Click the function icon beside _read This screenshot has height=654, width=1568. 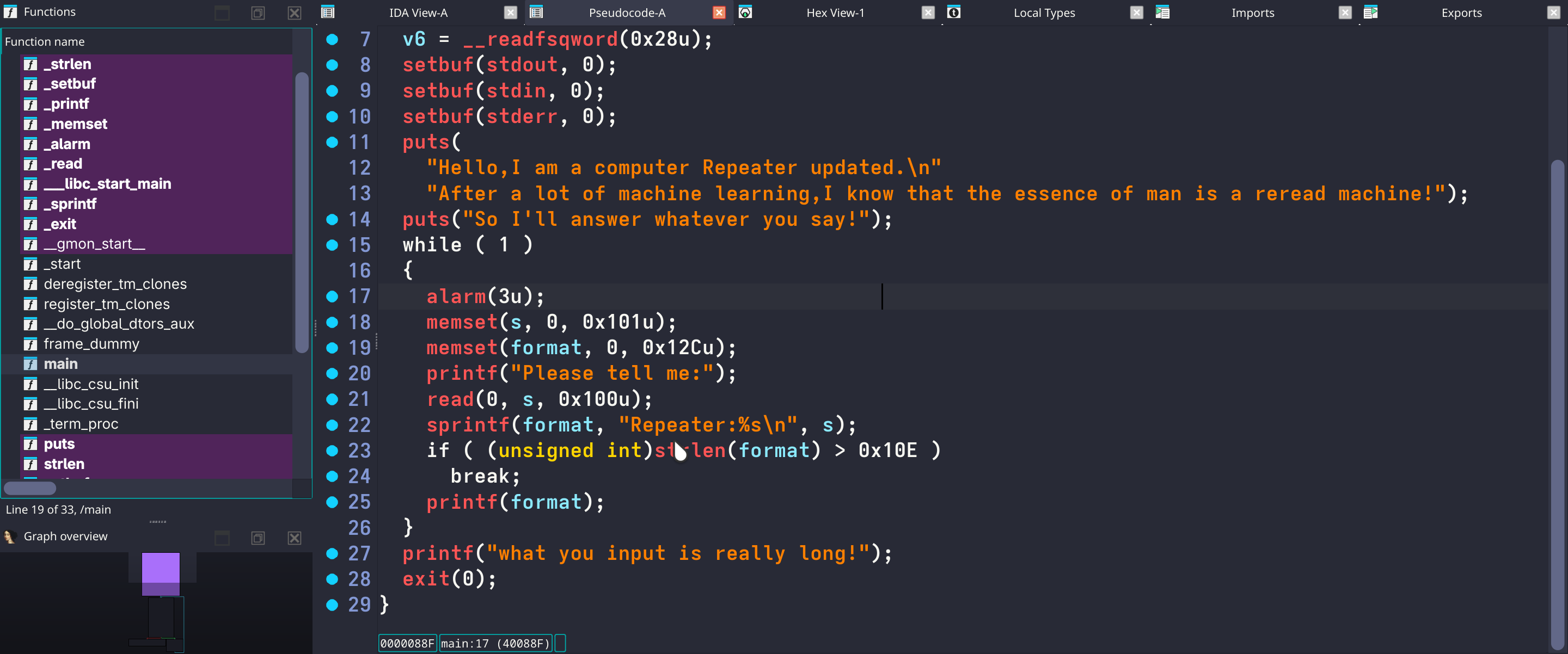pyautogui.click(x=30, y=164)
